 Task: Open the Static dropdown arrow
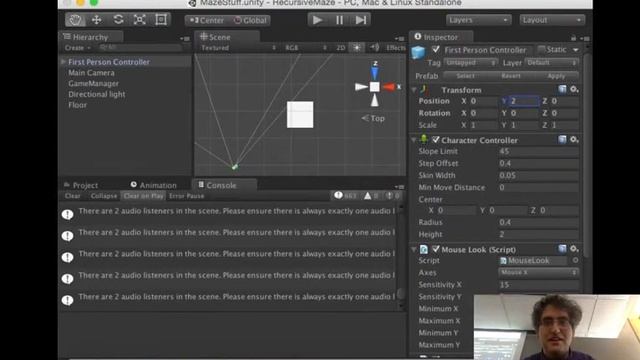(576, 50)
